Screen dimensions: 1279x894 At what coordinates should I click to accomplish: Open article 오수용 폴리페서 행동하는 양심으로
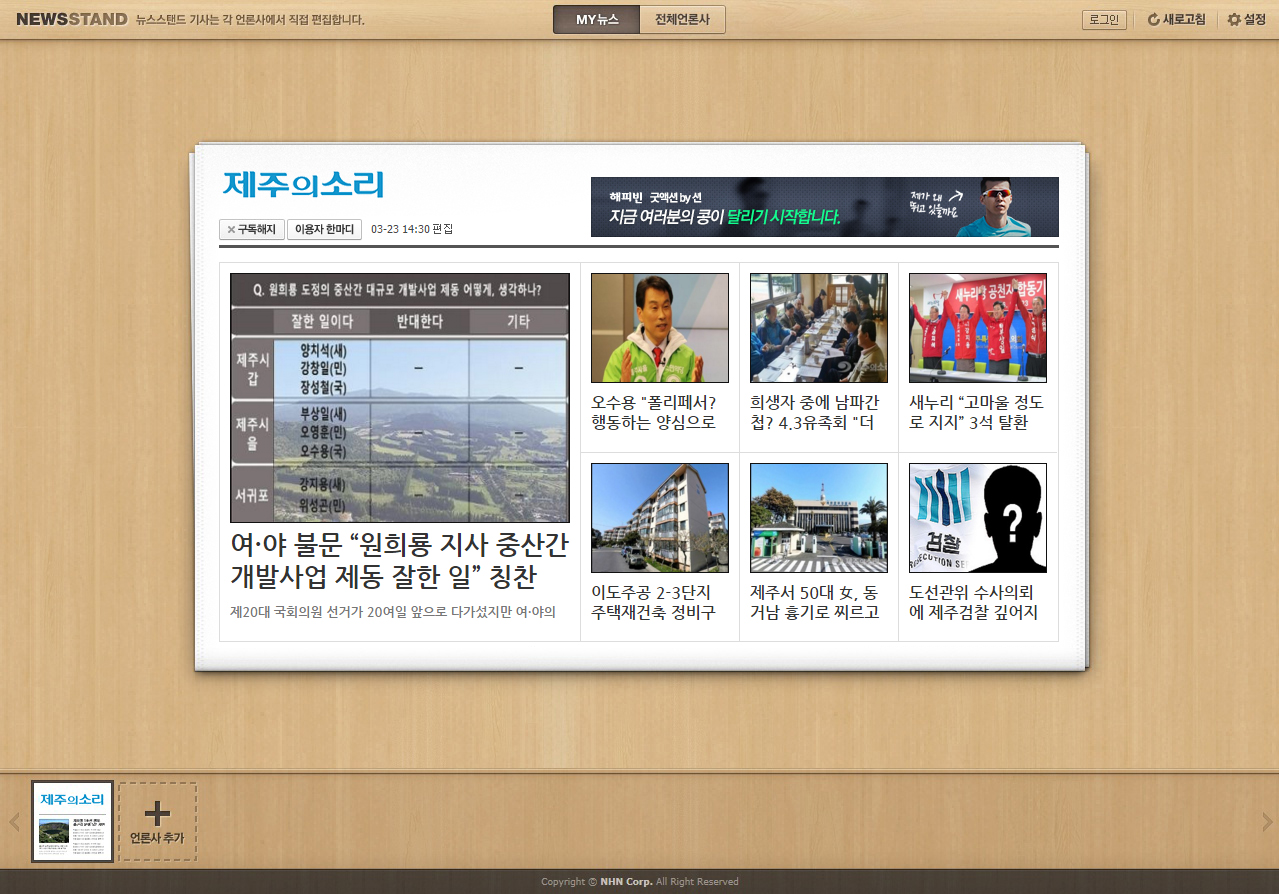click(x=654, y=412)
